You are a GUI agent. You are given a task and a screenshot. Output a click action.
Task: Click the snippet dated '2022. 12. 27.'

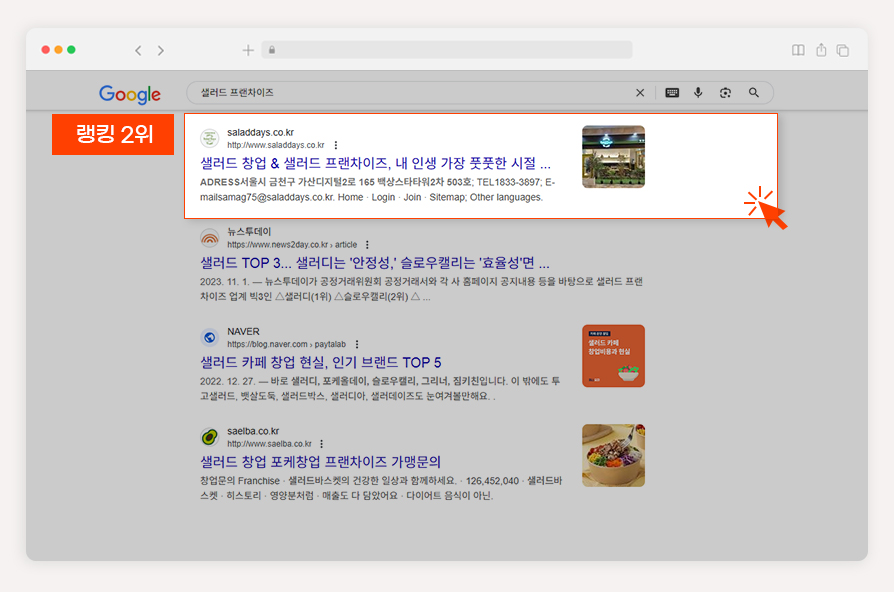380,388
